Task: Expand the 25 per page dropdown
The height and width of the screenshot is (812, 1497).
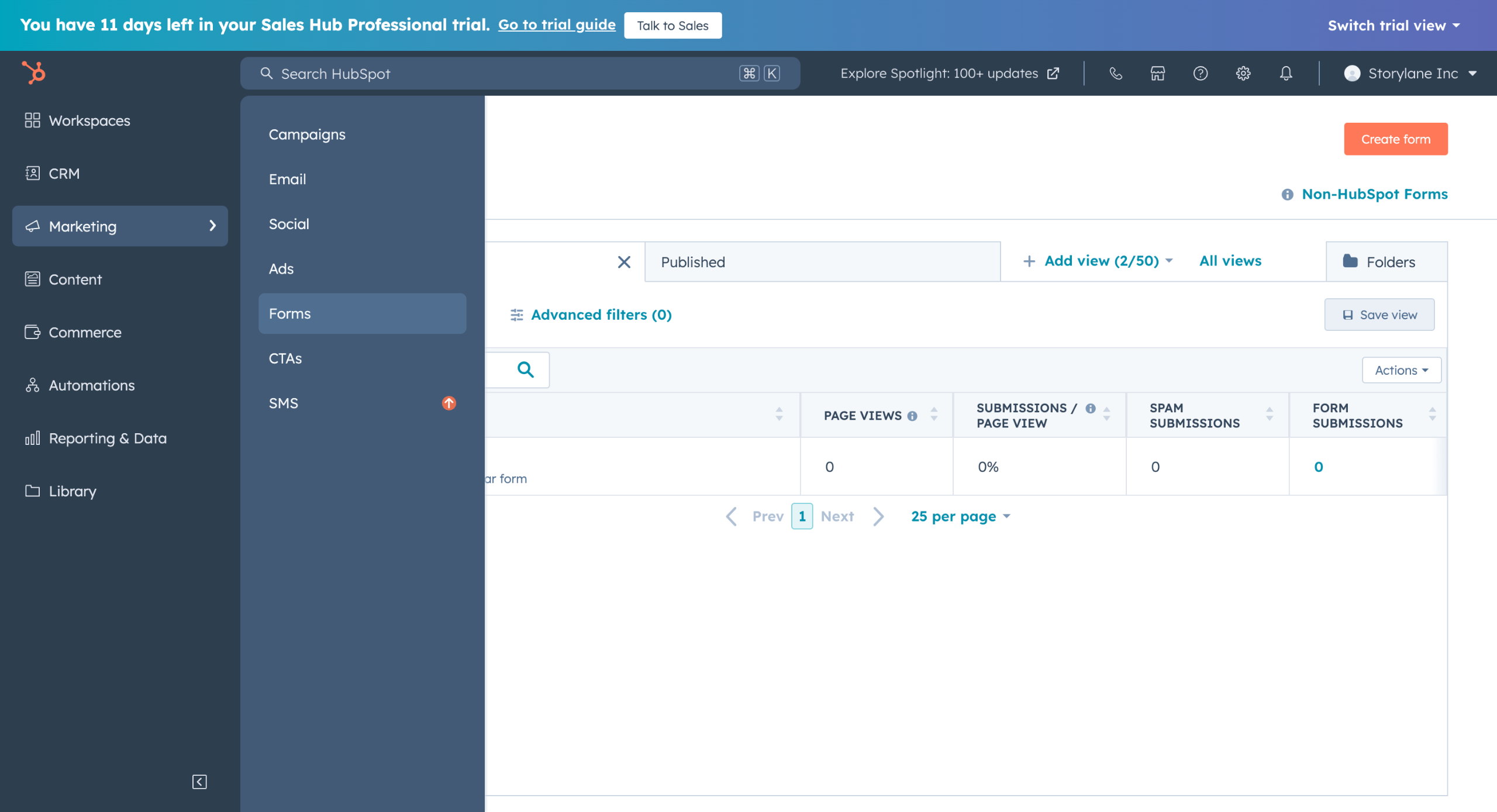Action: (x=961, y=516)
